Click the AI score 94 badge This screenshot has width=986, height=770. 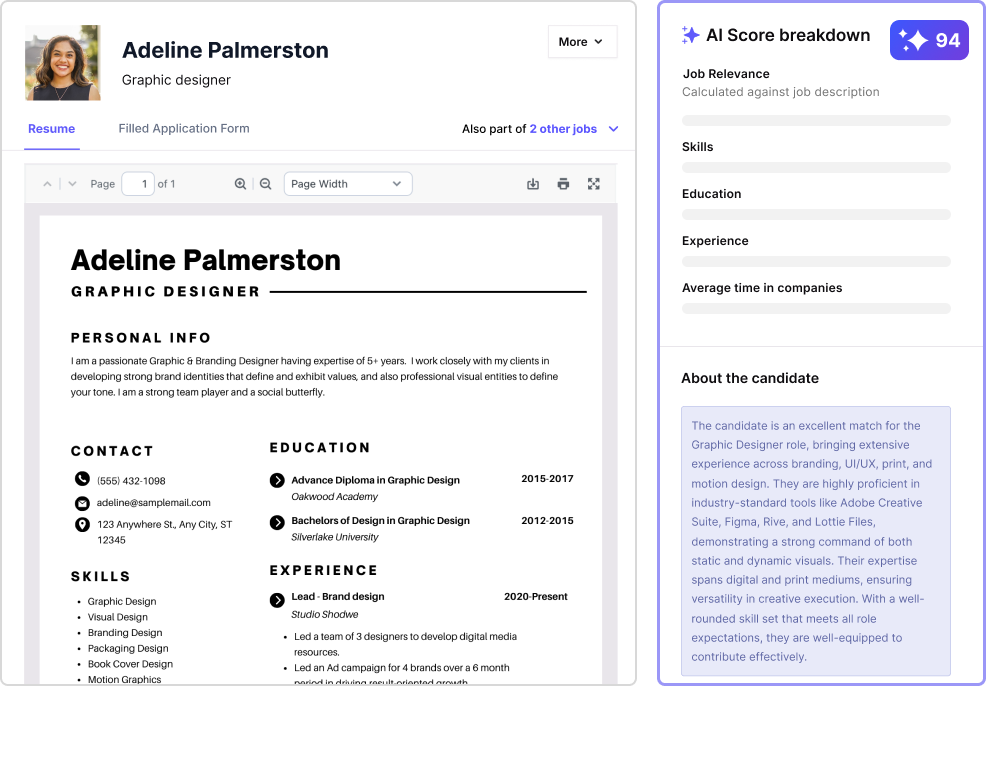click(929, 40)
